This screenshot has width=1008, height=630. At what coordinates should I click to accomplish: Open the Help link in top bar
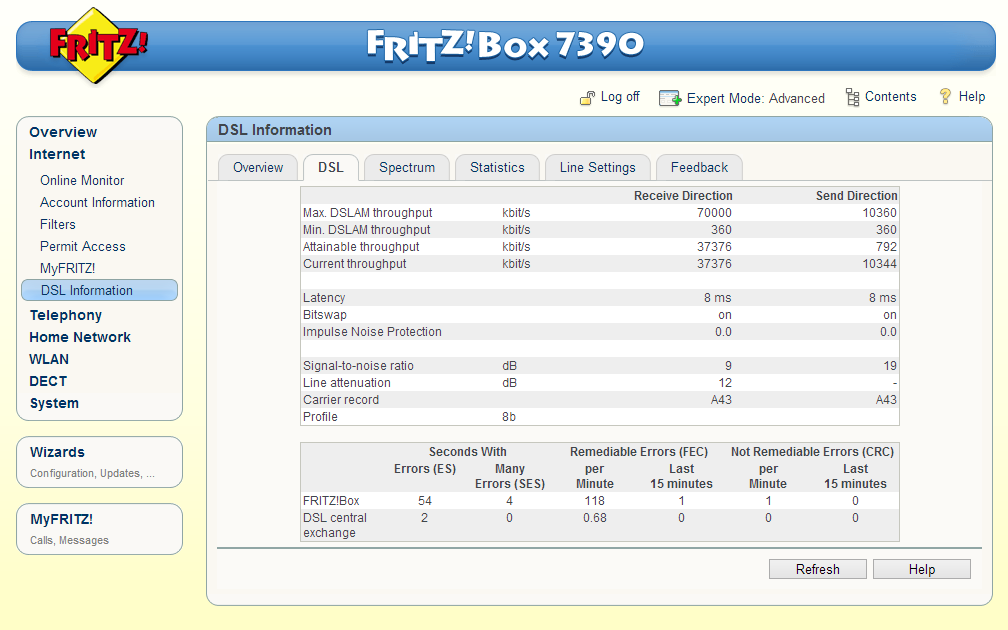click(x=971, y=96)
